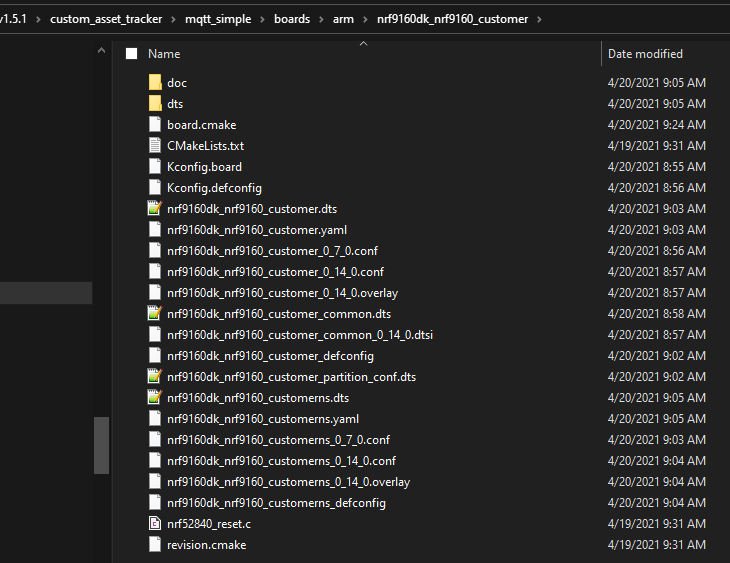Navigate to custom_asset_tracker in the breadcrumb

[106, 19]
